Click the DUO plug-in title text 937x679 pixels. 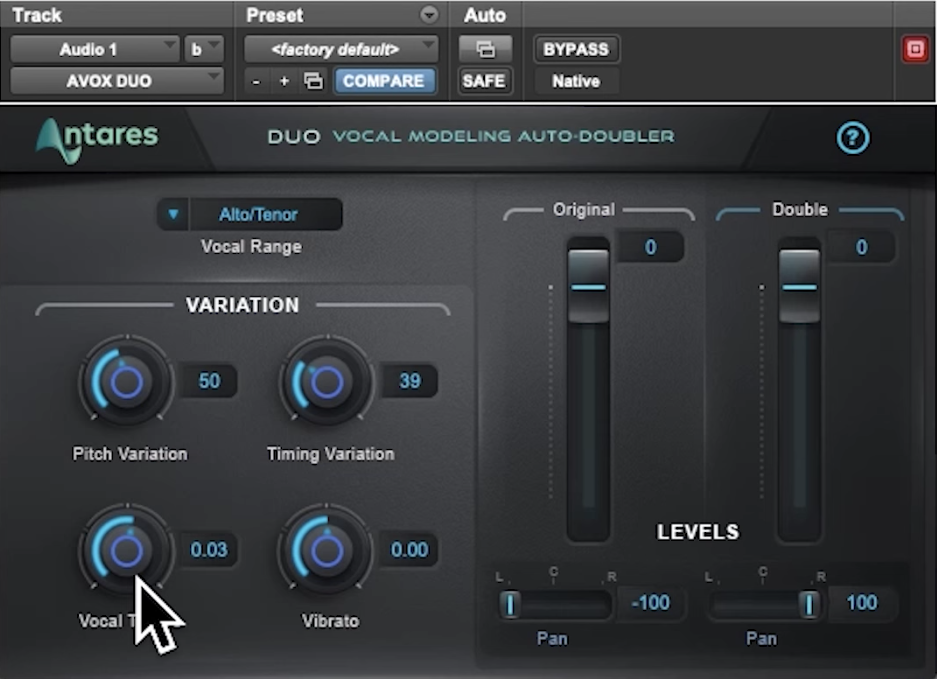[x=294, y=137]
